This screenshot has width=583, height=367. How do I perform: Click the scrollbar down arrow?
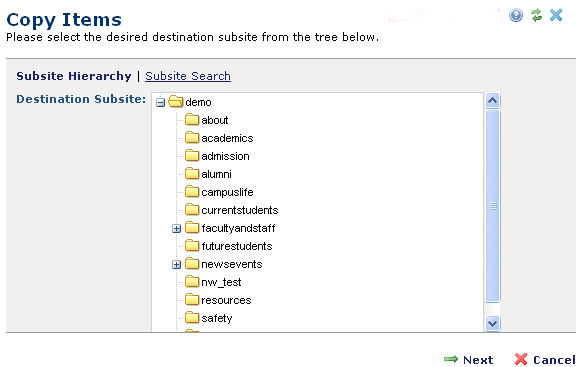(x=492, y=323)
